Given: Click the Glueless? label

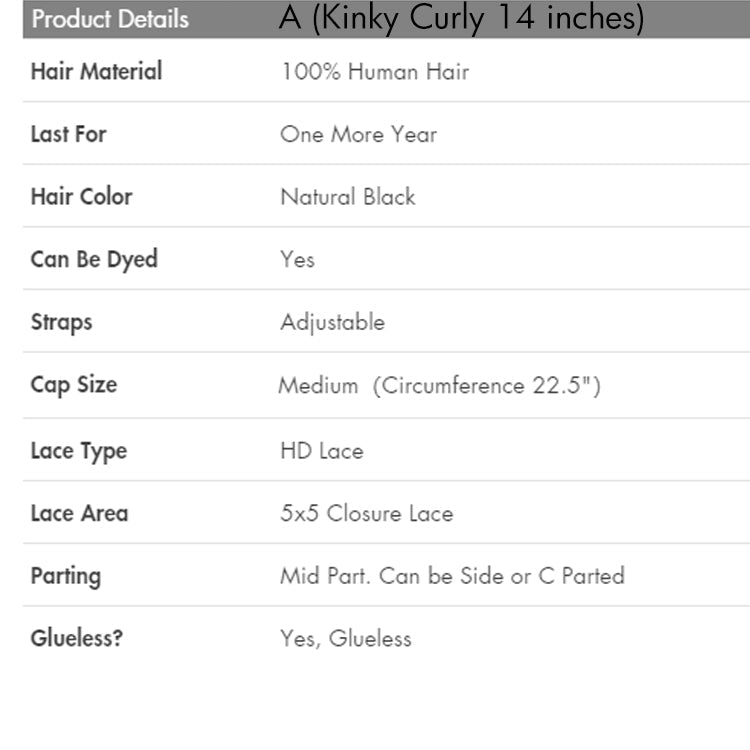Looking at the screenshot, I should tap(76, 638).
